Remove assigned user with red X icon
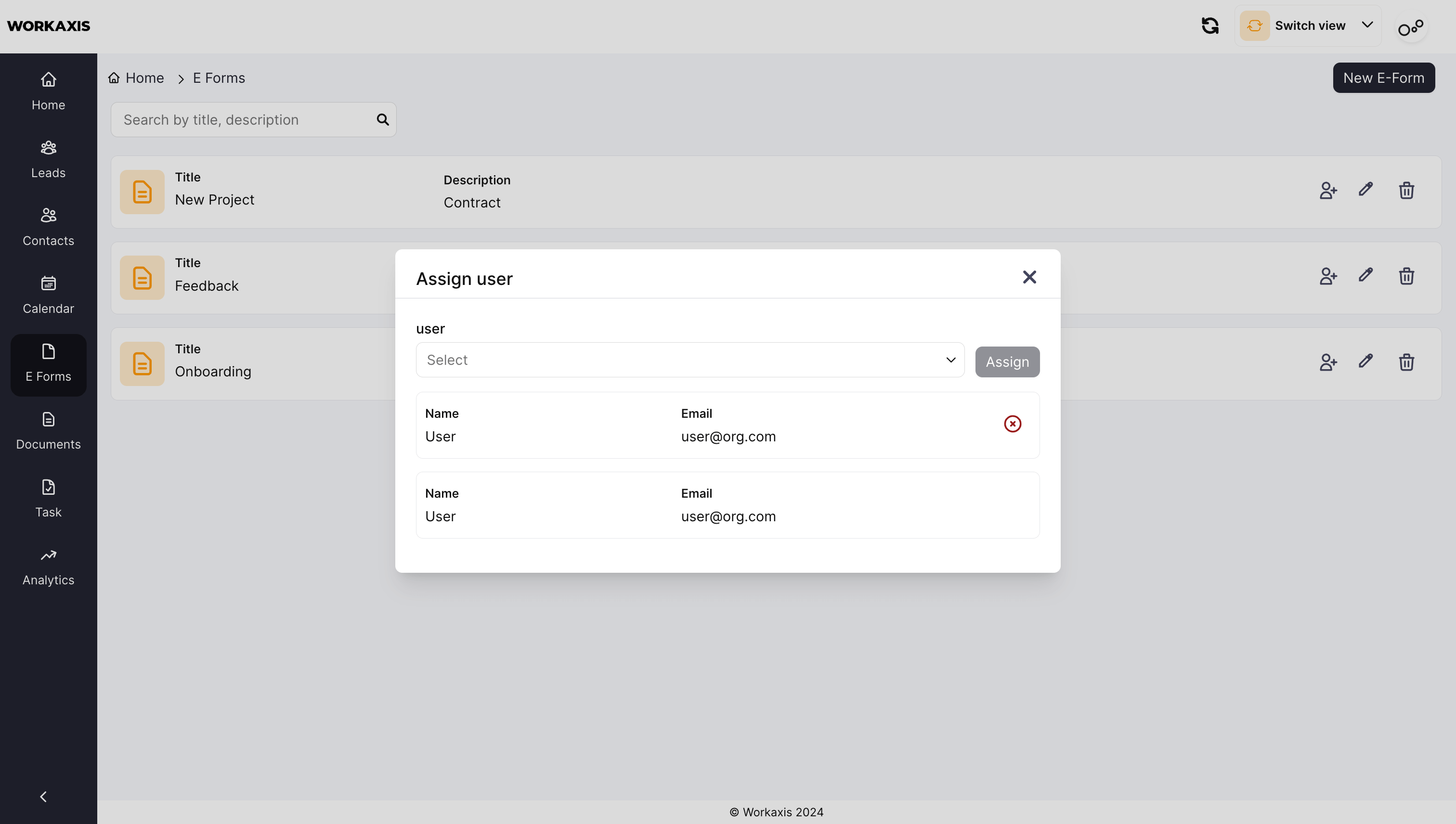 tap(1012, 424)
